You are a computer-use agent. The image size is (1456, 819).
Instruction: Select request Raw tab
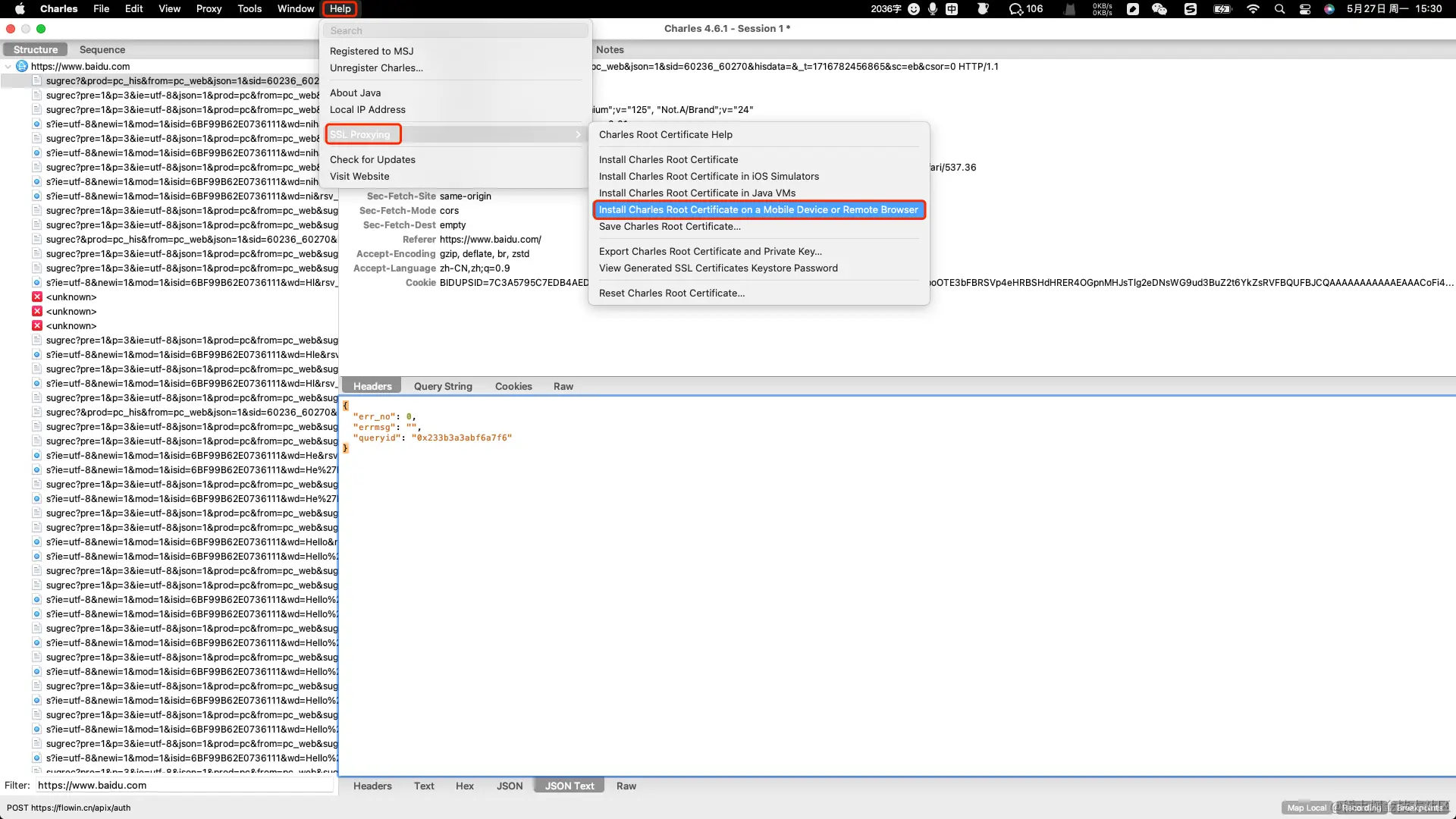click(x=563, y=387)
